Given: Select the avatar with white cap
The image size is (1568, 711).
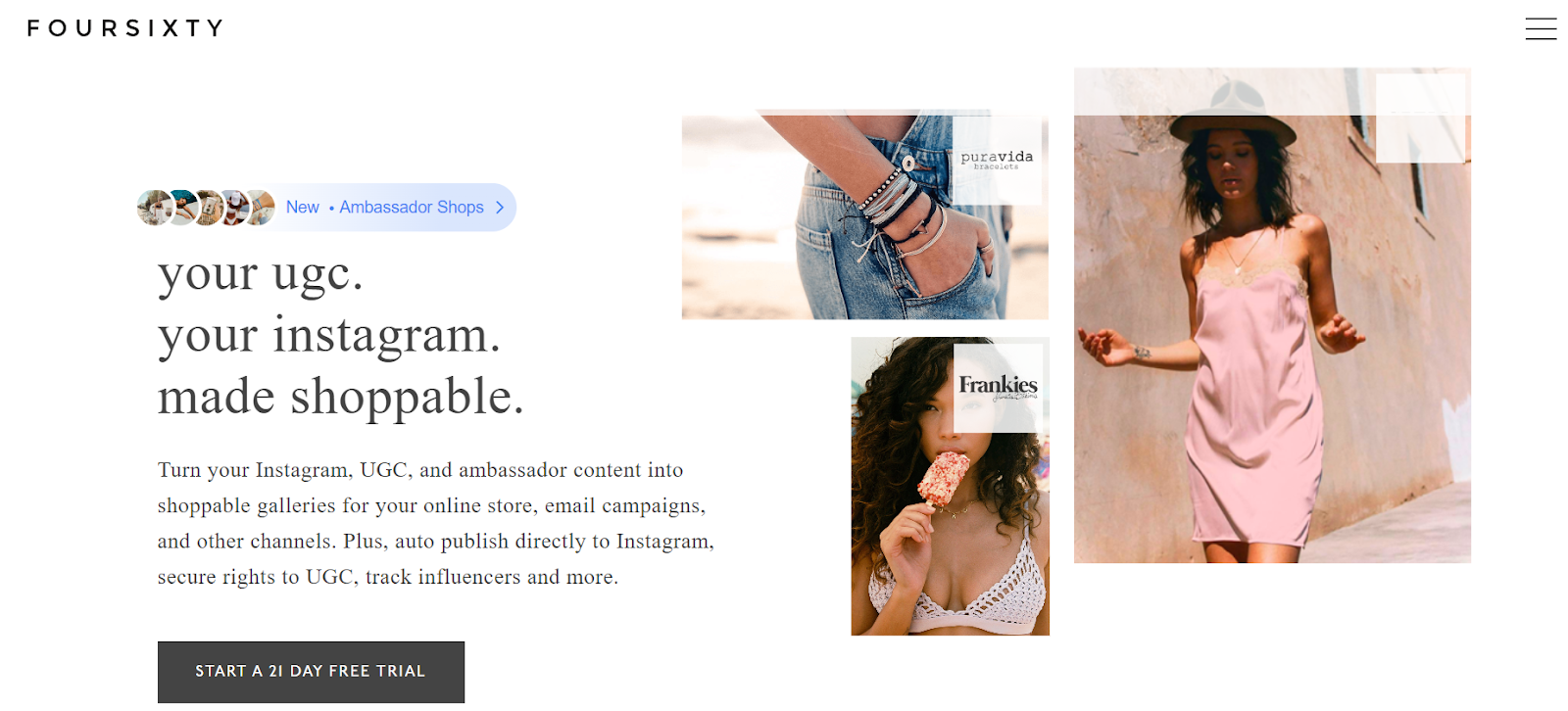Looking at the screenshot, I should (x=233, y=208).
